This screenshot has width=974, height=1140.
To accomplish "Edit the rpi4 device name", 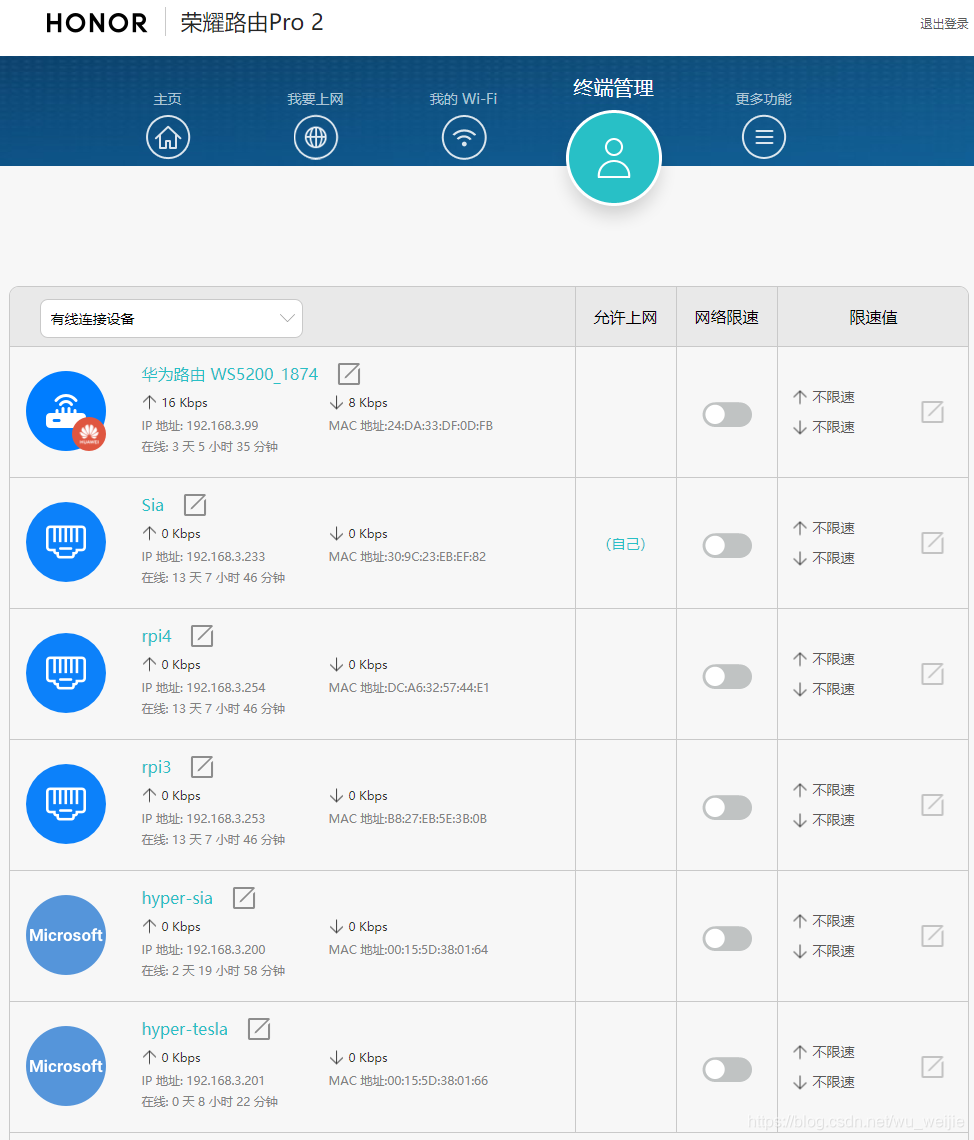I will 202,635.
